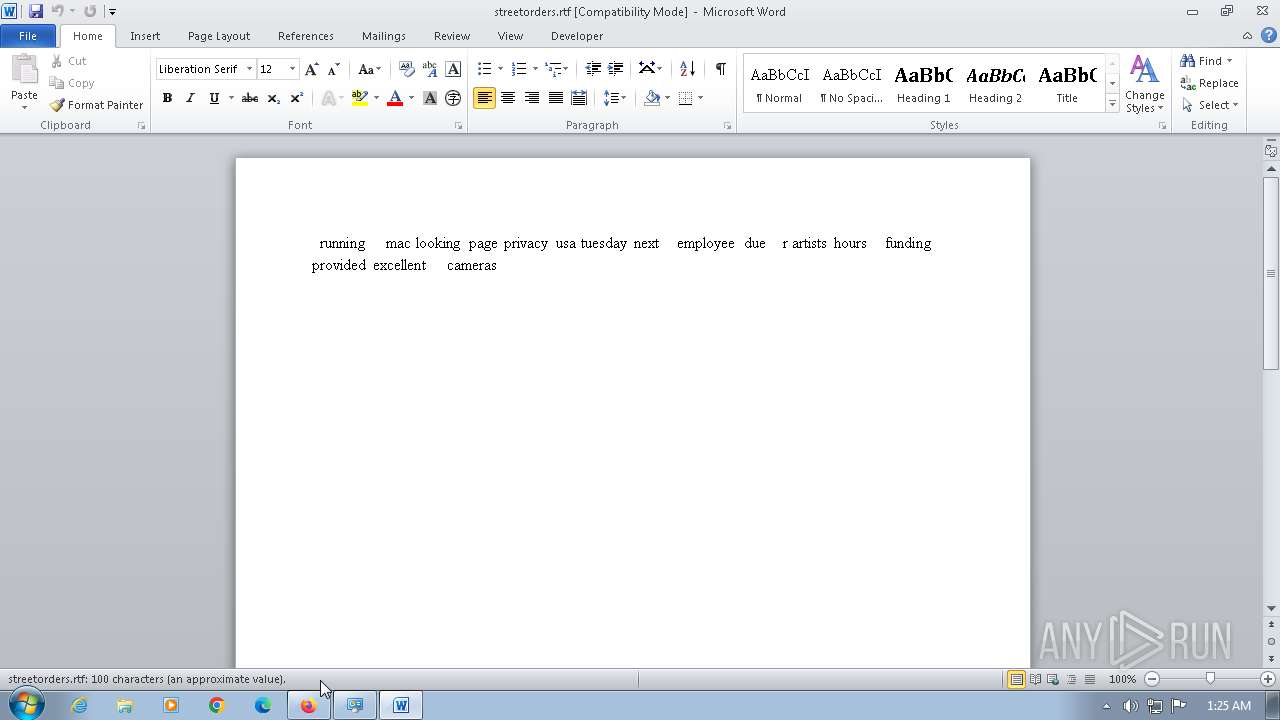Click the zoom slider handle
This screenshot has width=1280, height=720.
1210,679
